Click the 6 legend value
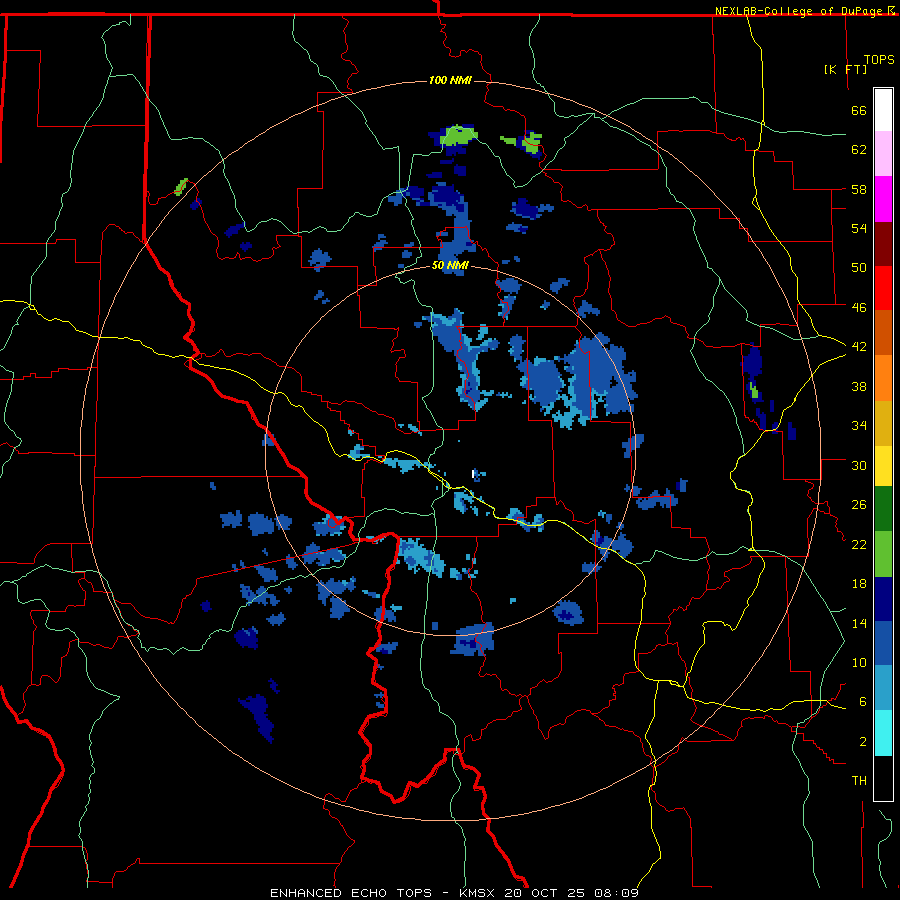The image size is (900, 900). coord(863,702)
